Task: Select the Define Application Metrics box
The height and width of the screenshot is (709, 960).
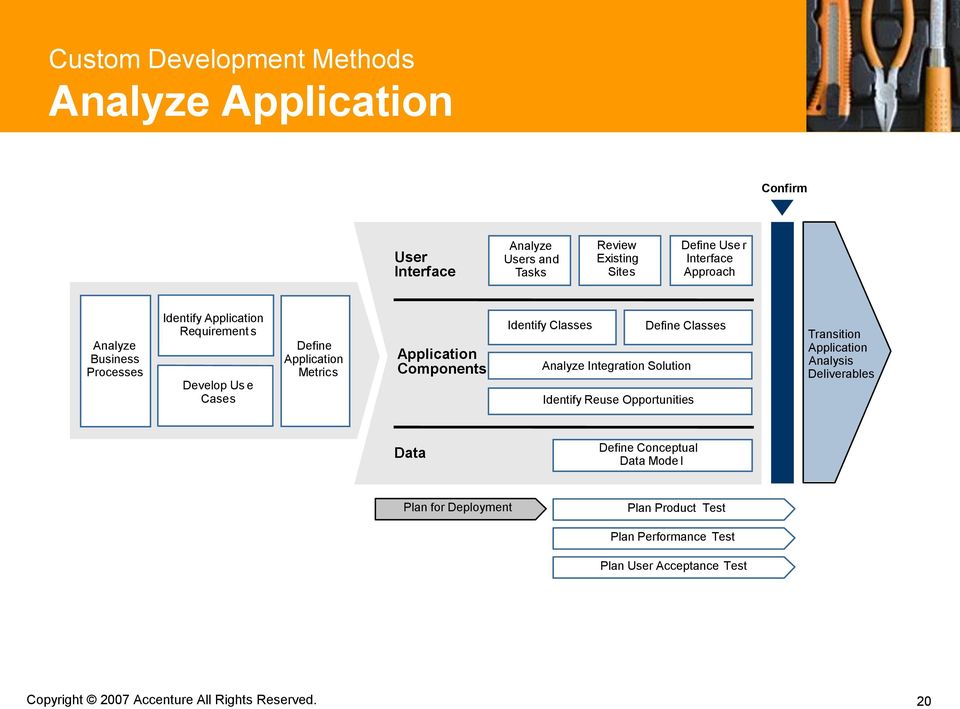Action: pyautogui.click(x=315, y=361)
